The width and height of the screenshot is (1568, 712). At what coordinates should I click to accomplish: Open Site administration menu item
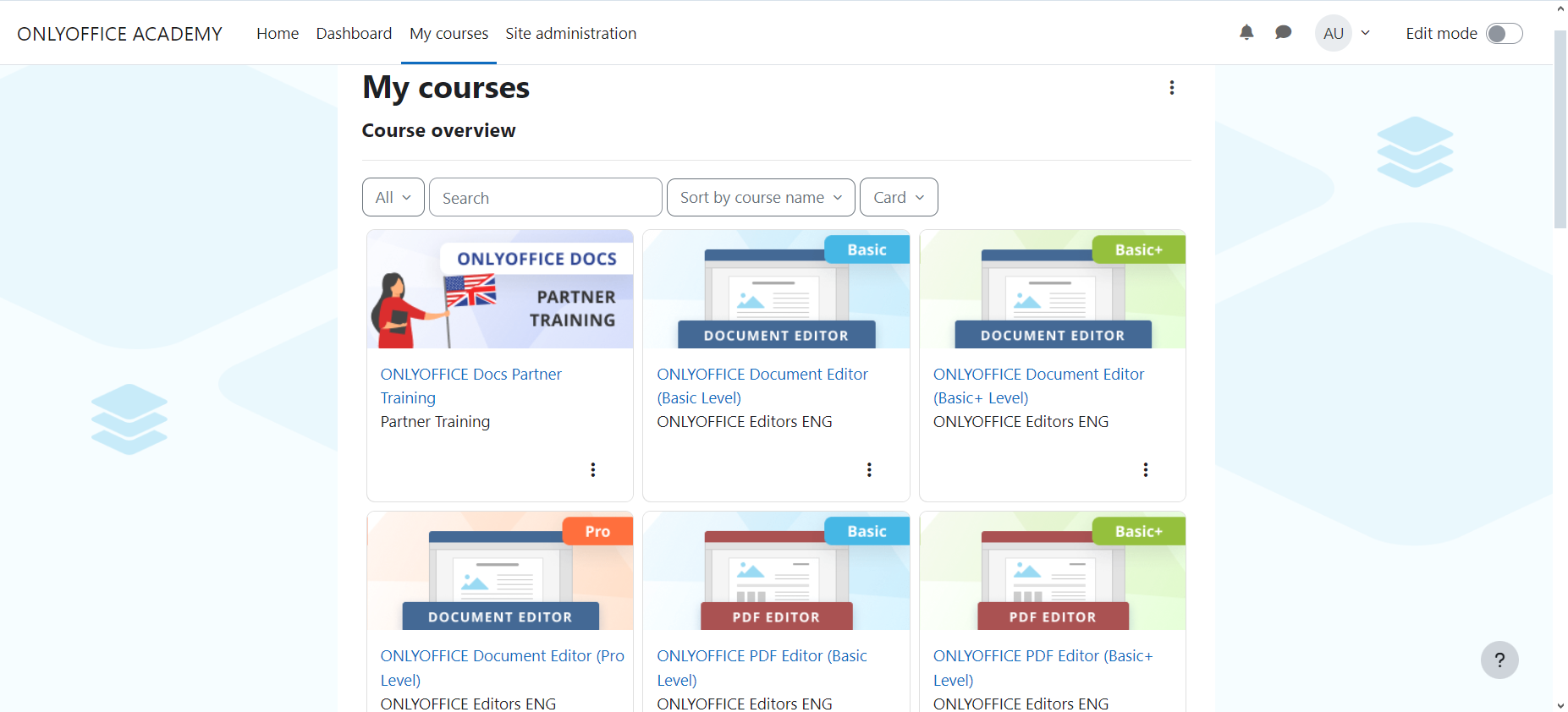click(x=571, y=33)
